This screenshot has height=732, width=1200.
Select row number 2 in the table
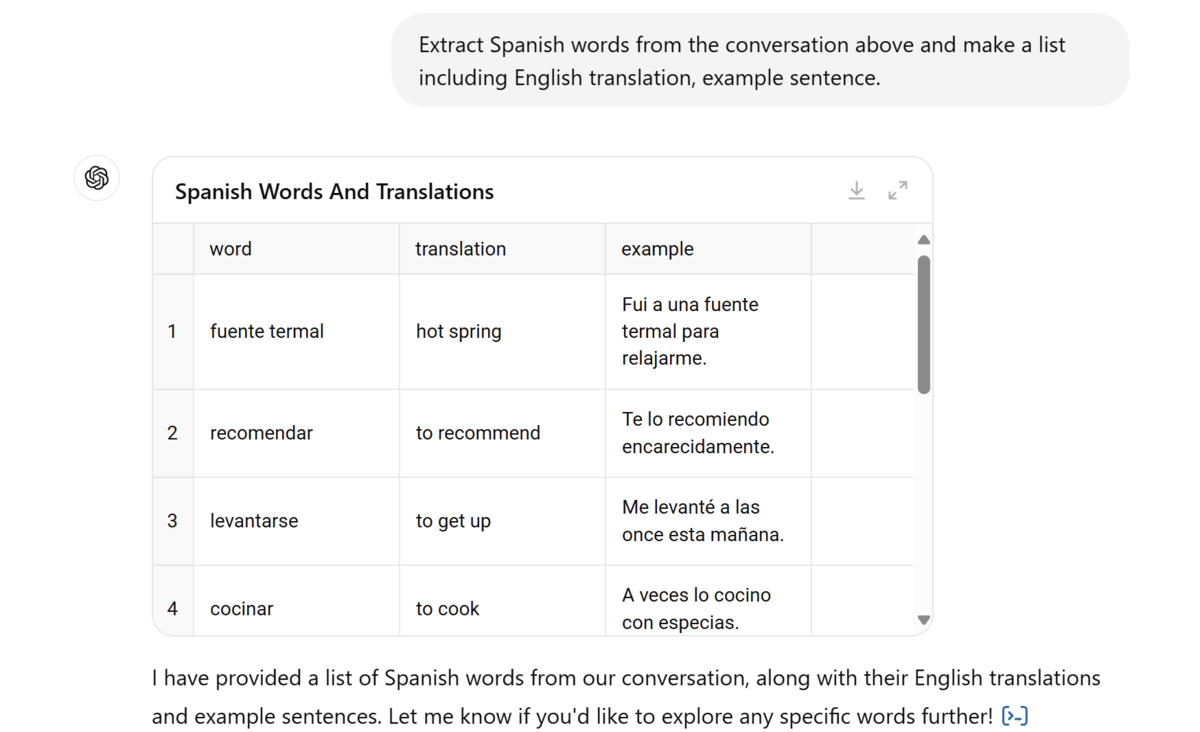(x=173, y=433)
